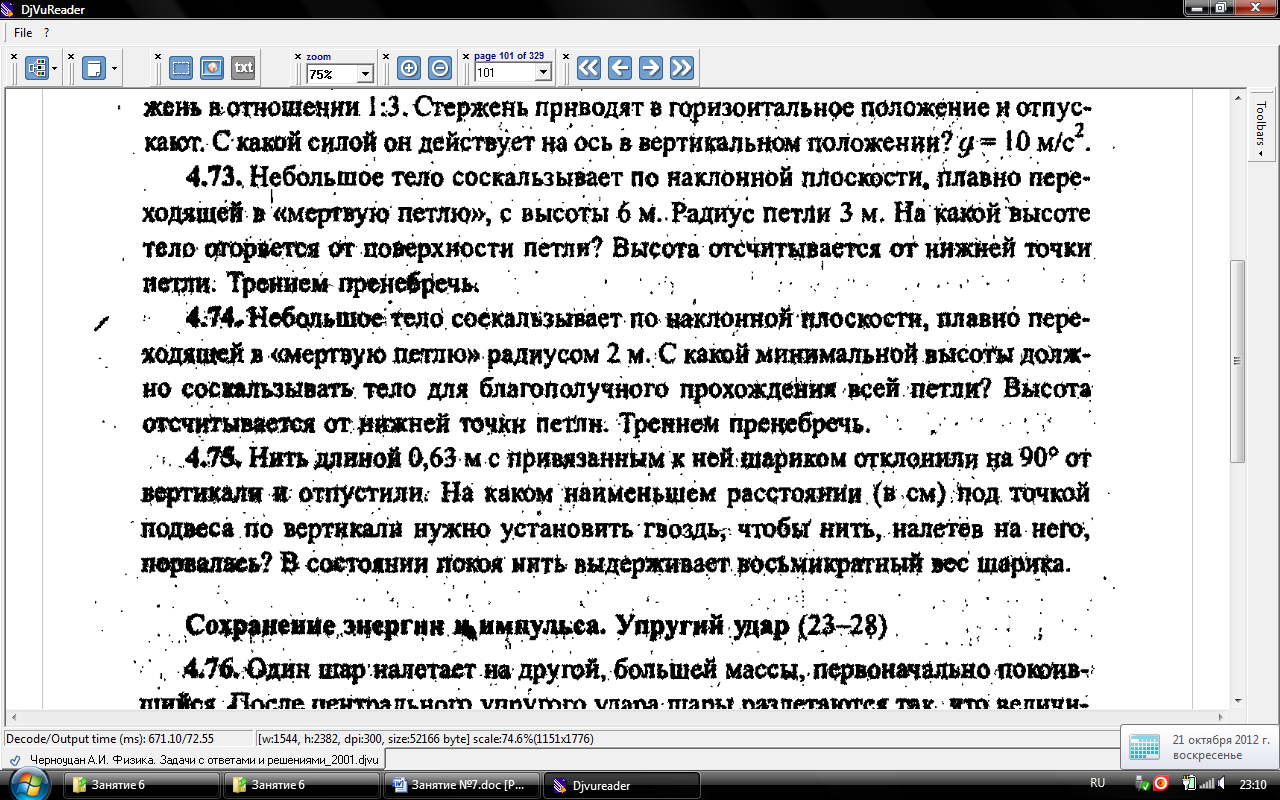Open the ? help menu
Screen dimensions: 1280x800
pos(46,33)
